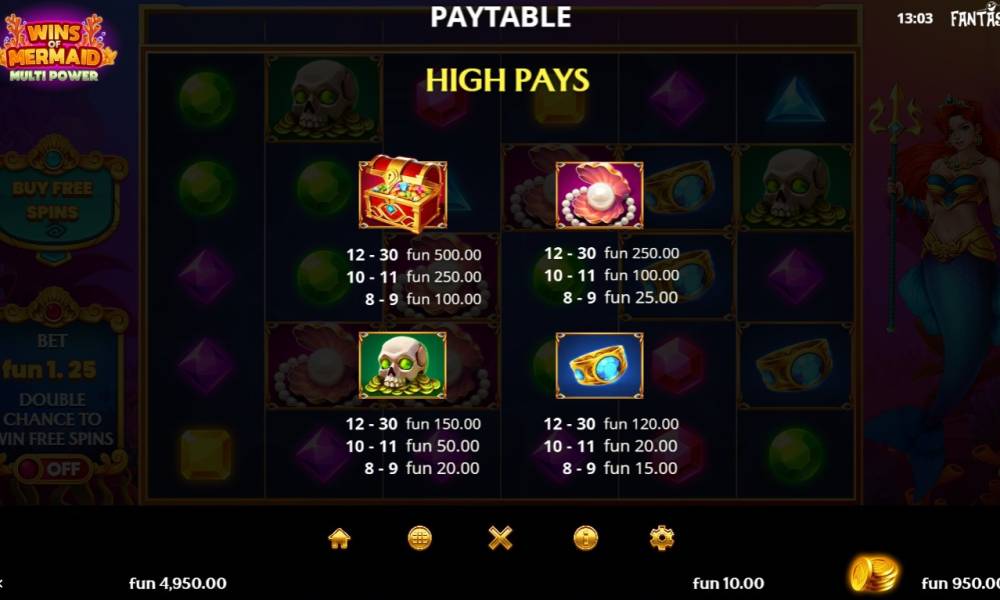
Task: Click the PAYTABLE title header
Action: pyautogui.click(x=501, y=17)
